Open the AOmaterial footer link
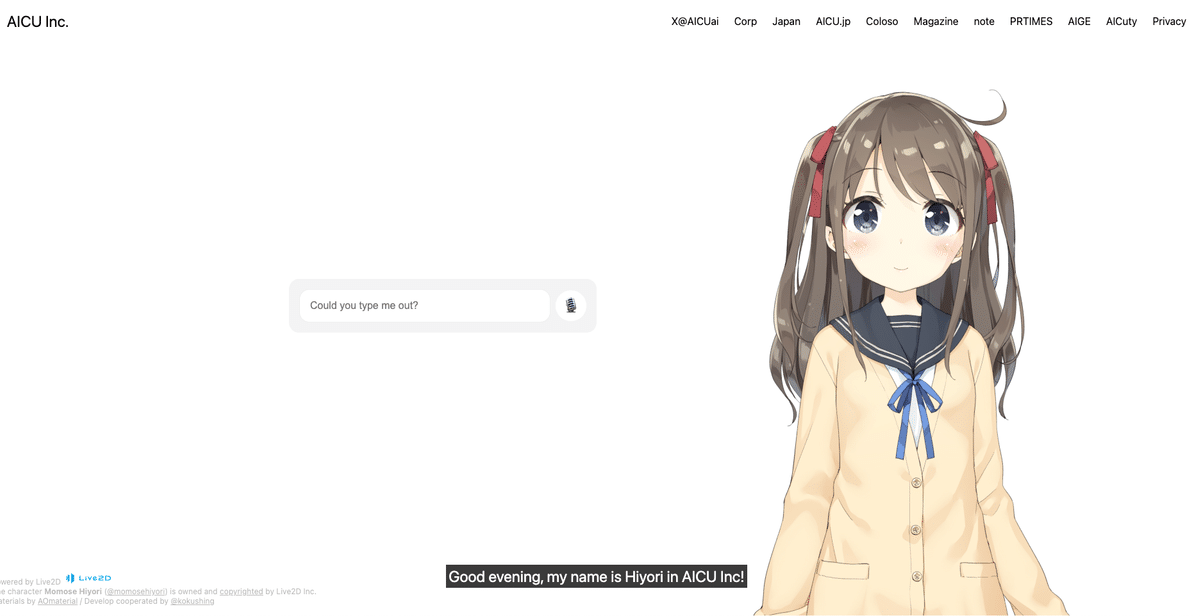1200x616 pixels. pos(57,600)
